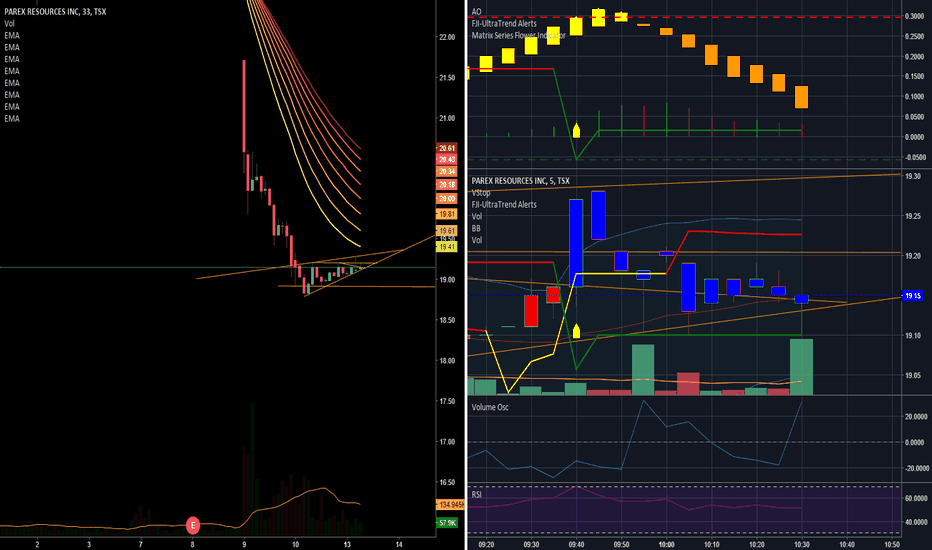Select the tall blue candle at 09:40
Image resolution: width=932 pixels, height=550 pixels.
pos(576,243)
